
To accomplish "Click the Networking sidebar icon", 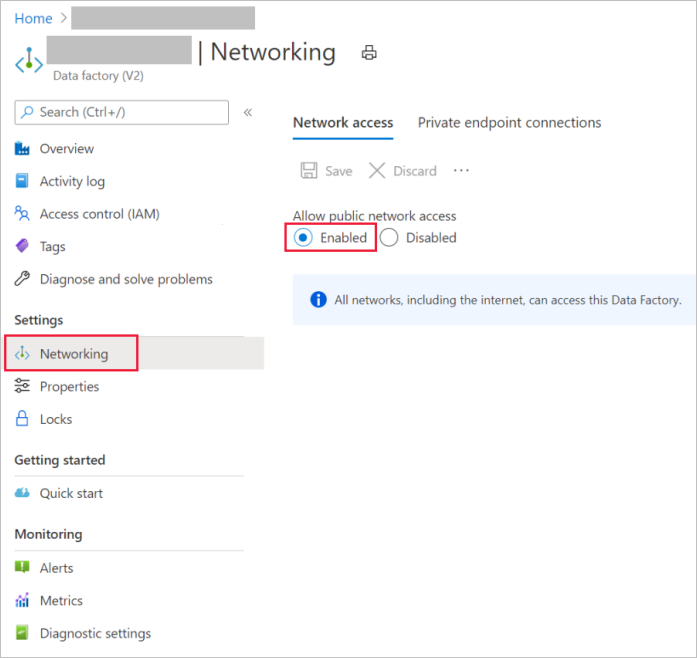I will point(22,354).
